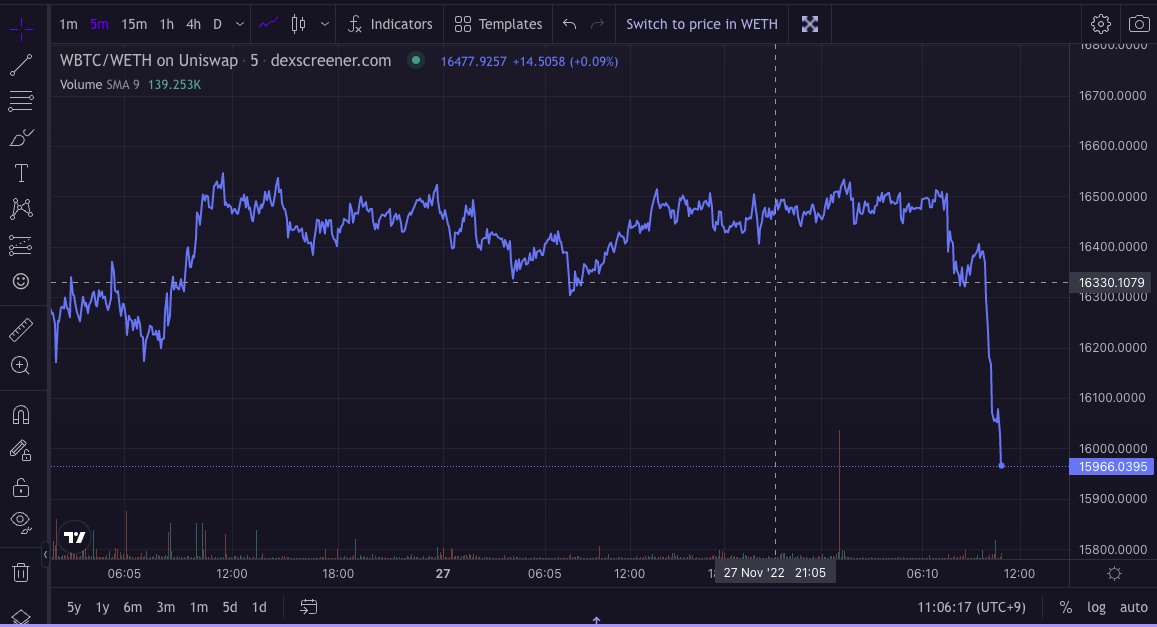This screenshot has height=627, width=1157.
Task: Open the emoji icons tool
Action: pos(21,281)
